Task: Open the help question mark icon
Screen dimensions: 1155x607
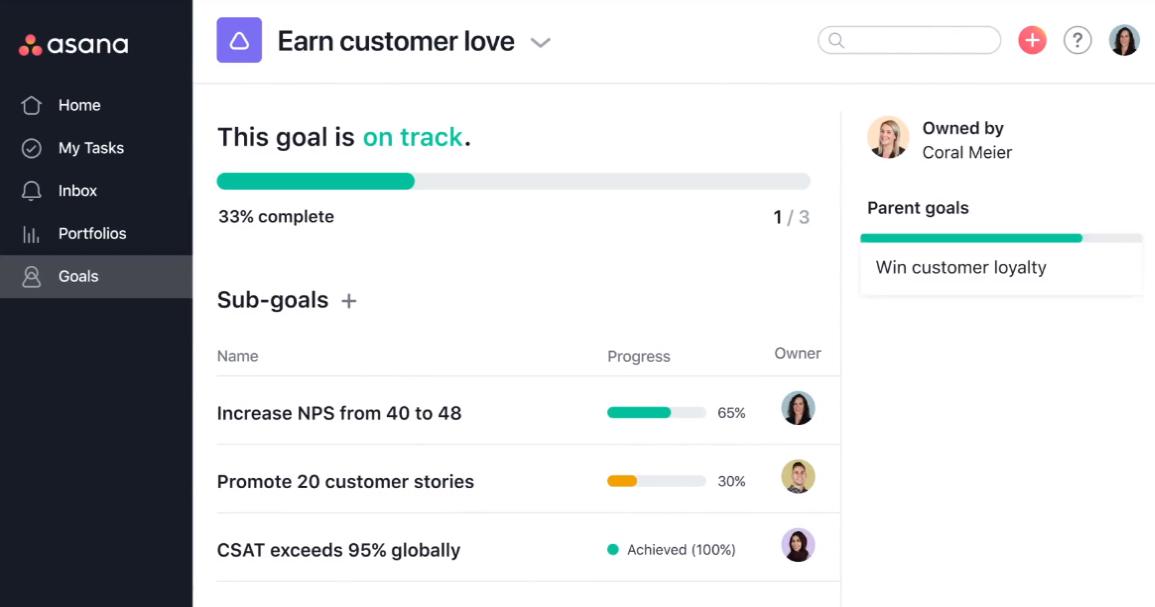Action: pyautogui.click(x=1077, y=40)
